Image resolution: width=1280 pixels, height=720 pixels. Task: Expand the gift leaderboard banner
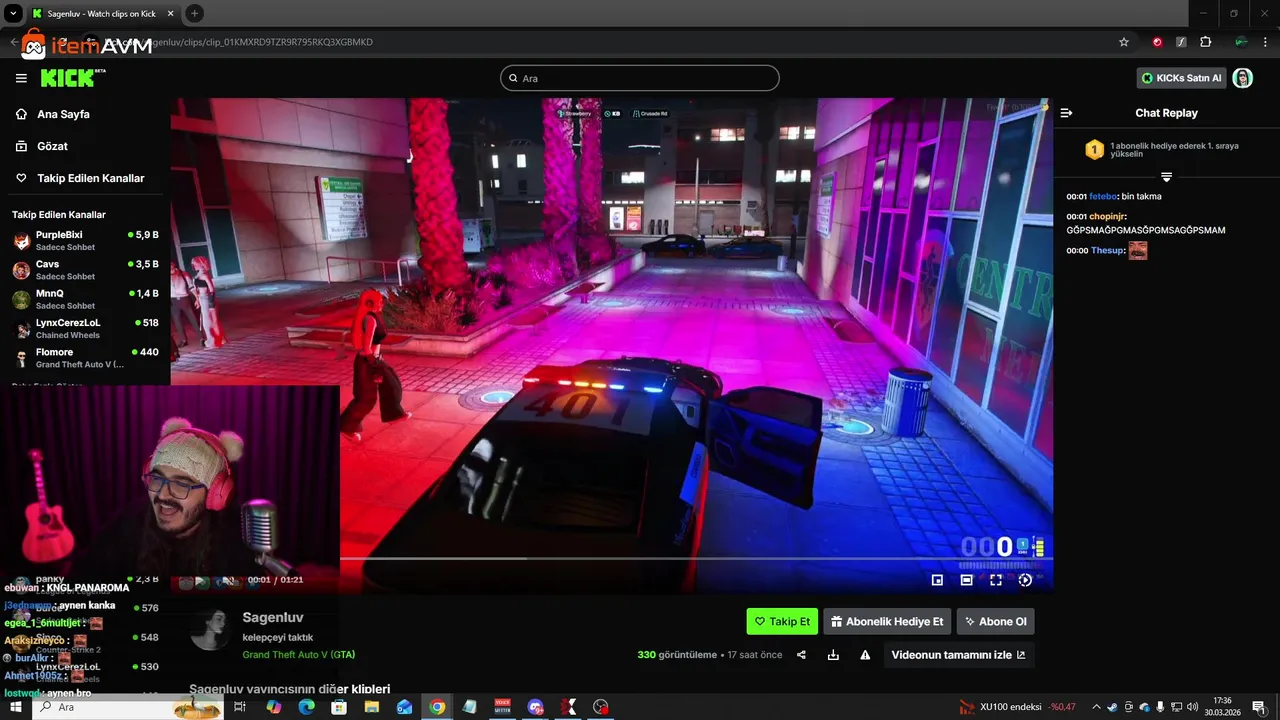[1166, 177]
